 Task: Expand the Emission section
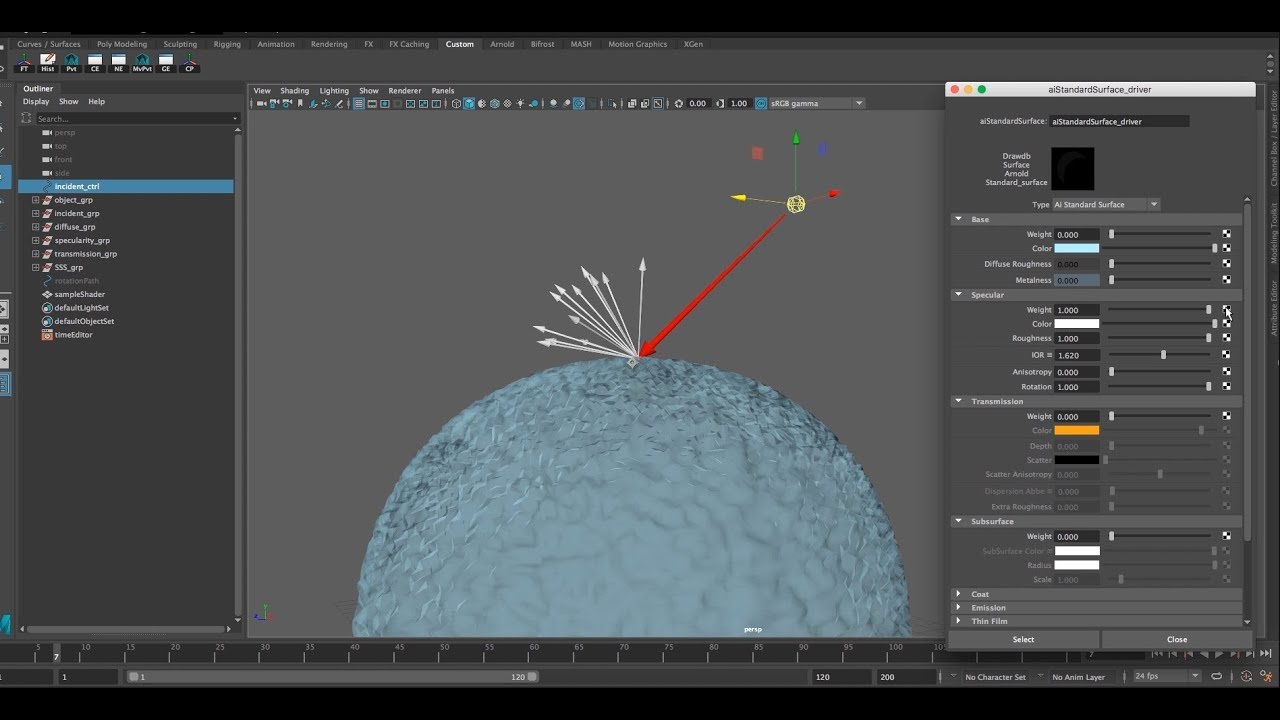(958, 607)
